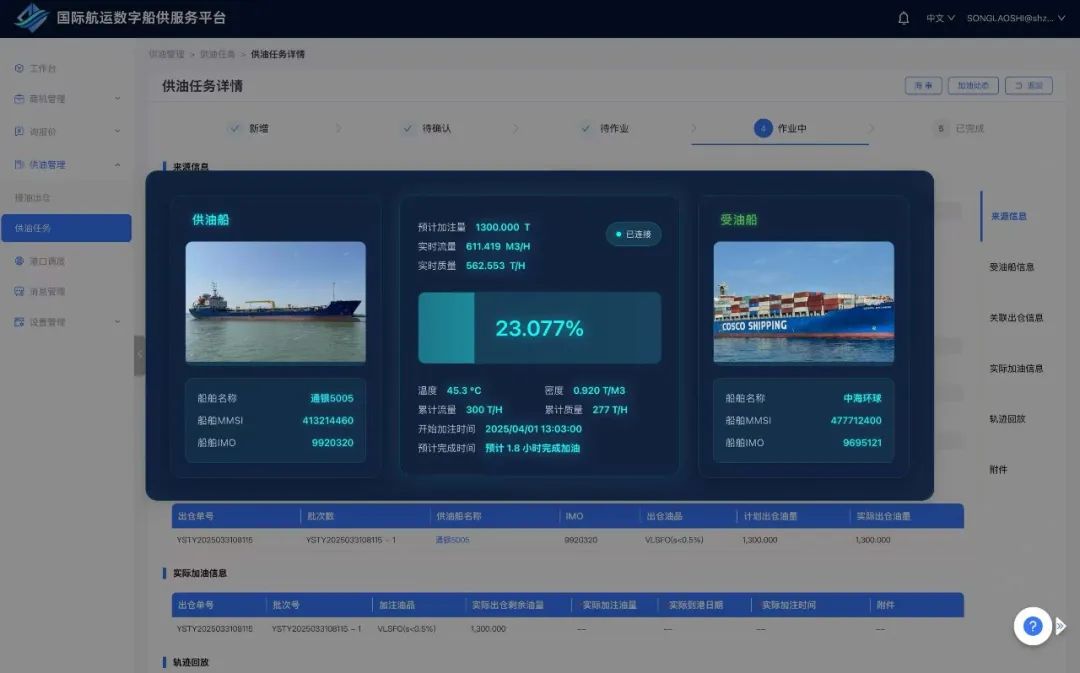Select the 供油任务 menu item
1080x673 pixels.
click(x=66, y=228)
